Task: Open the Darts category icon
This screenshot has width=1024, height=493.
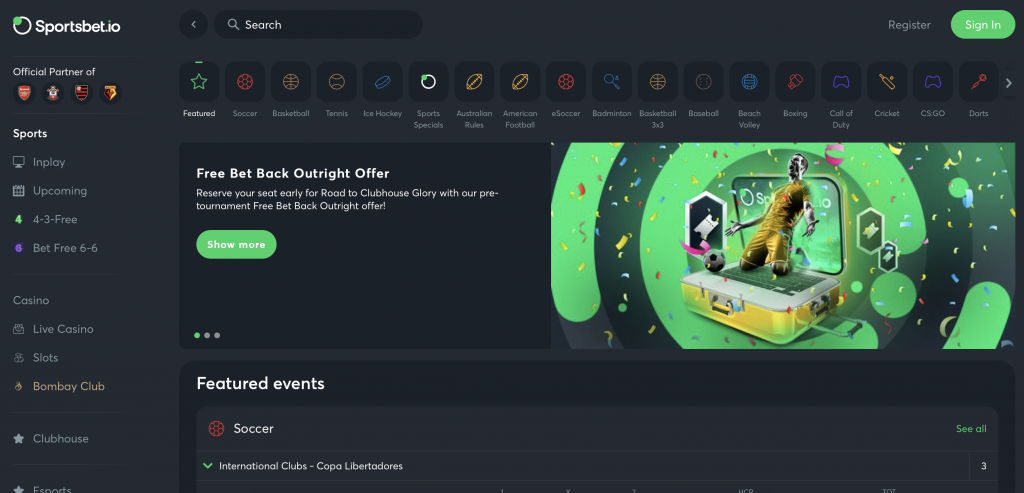Action: click(x=978, y=82)
